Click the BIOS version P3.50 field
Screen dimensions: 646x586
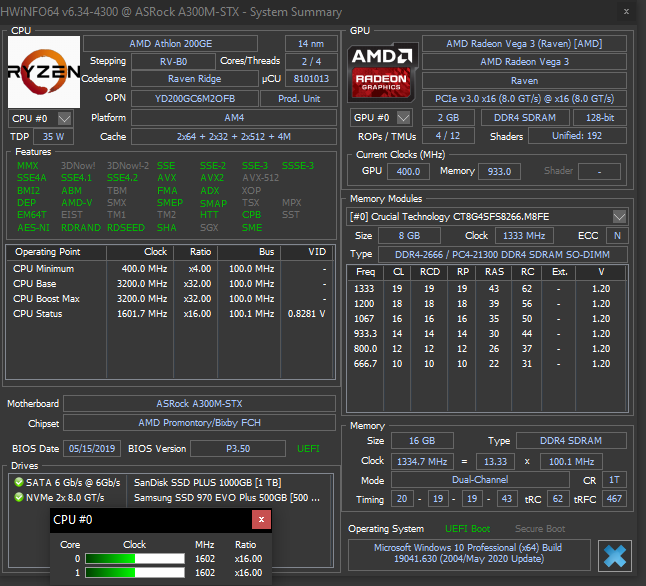point(238,449)
